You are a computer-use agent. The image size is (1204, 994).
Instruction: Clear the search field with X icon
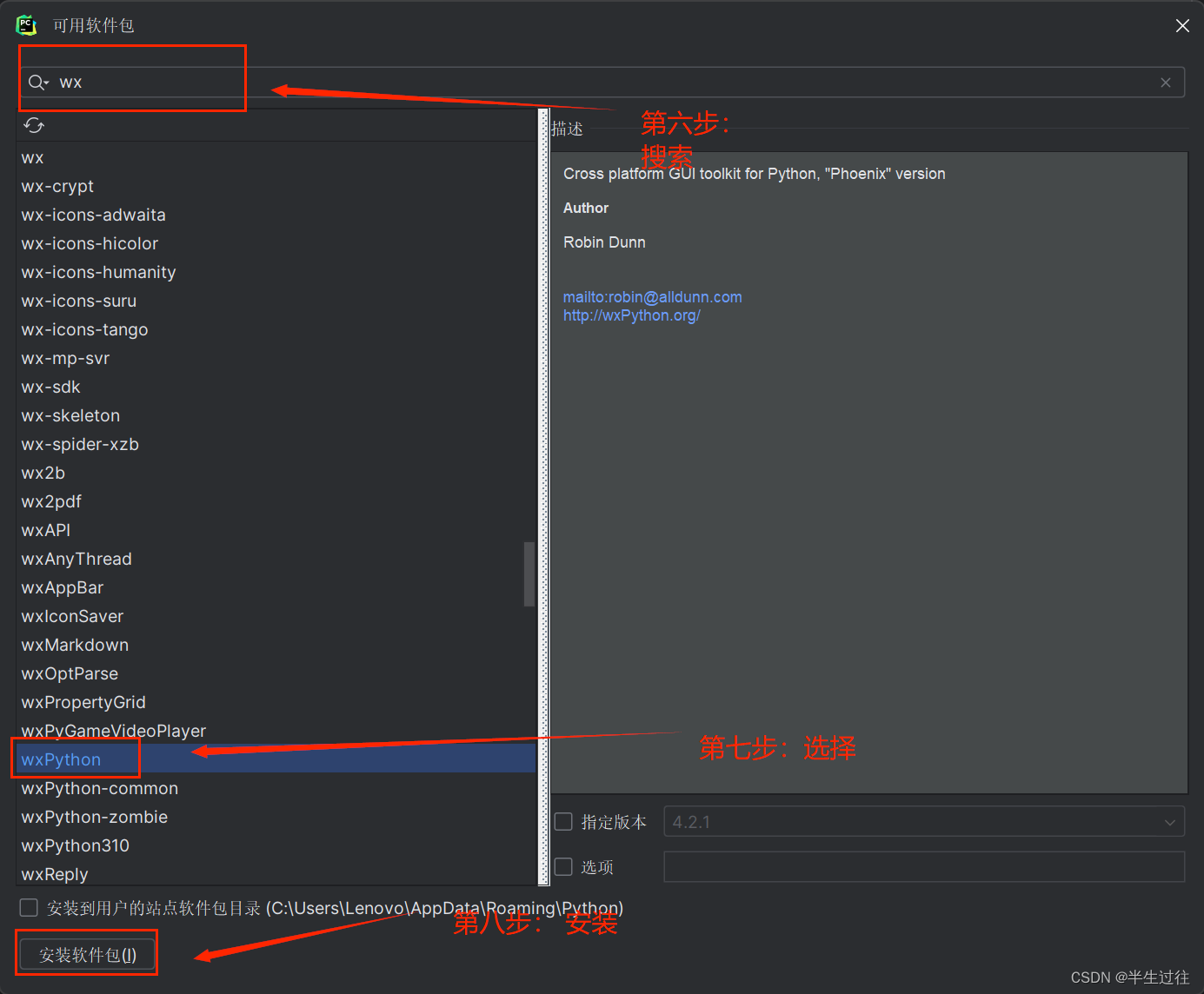pos(1166,83)
